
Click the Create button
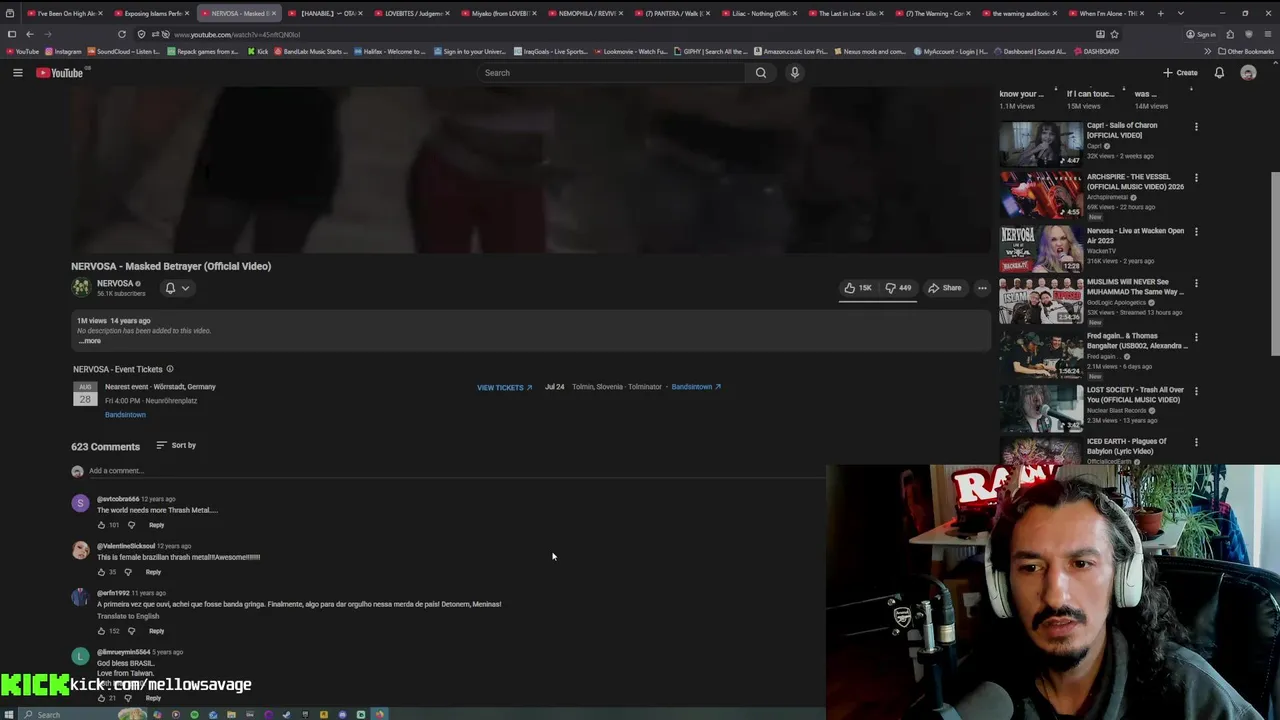[x=1180, y=72]
